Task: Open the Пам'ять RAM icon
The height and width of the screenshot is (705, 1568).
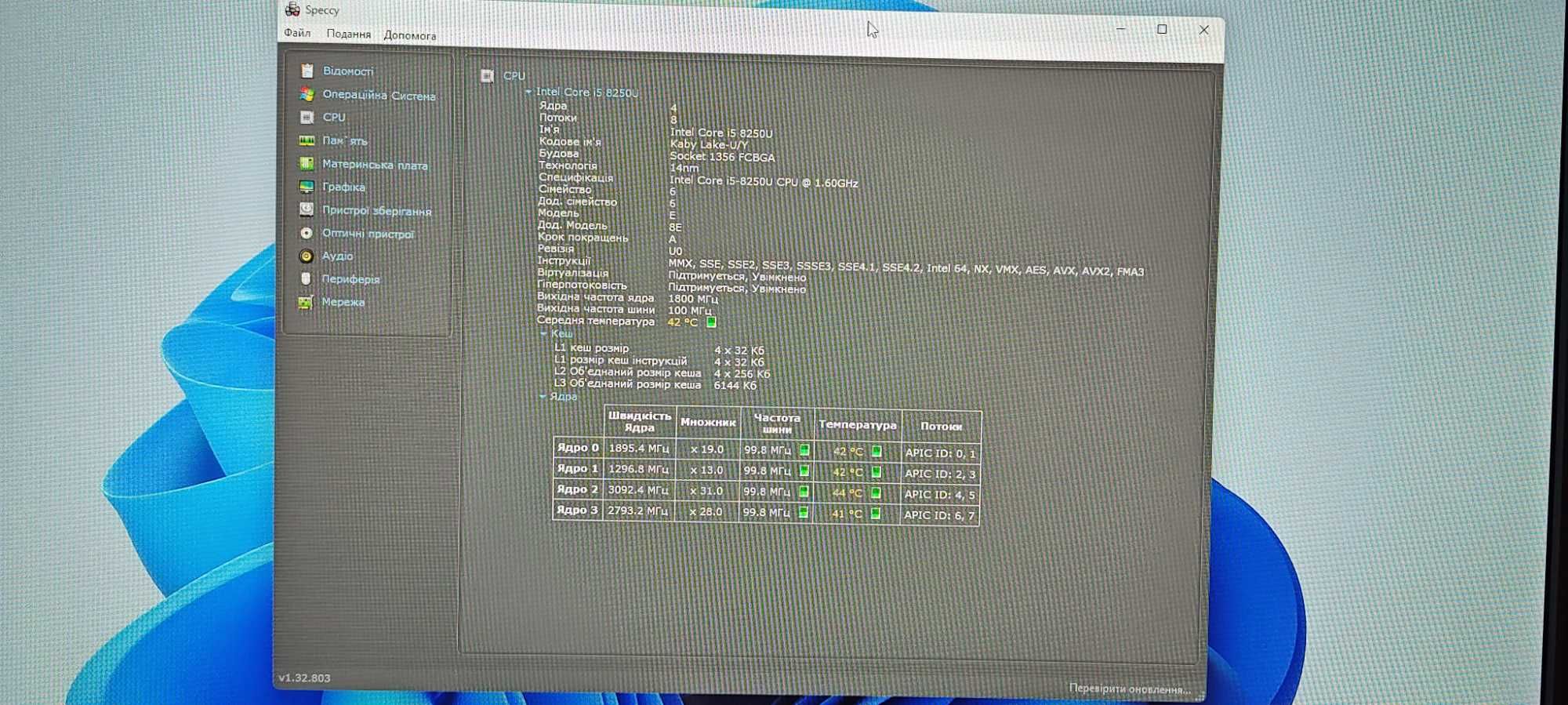Action: tap(307, 140)
